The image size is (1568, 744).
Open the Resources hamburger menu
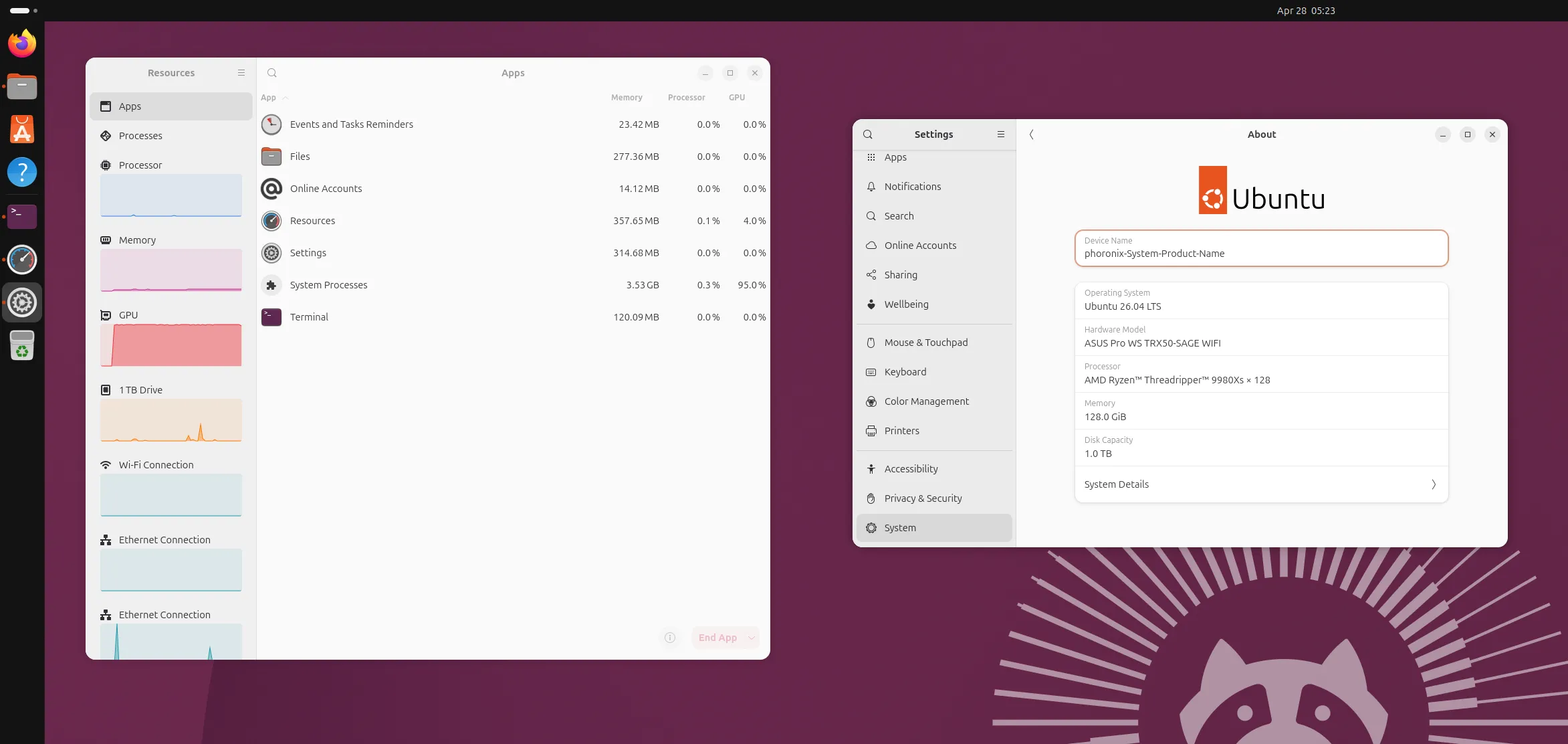pyautogui.click(x=241, y=72)
